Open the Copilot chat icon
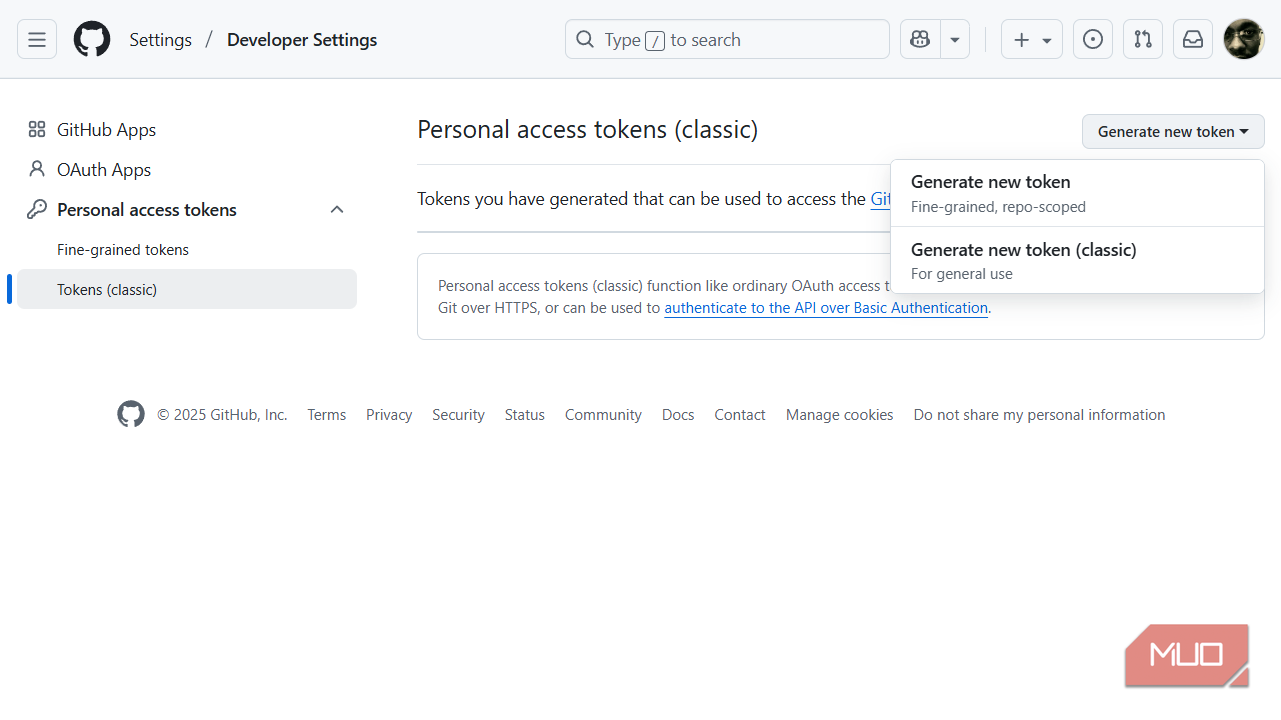The width and height of the screenshot is (1281, 720). pos(920,40)
